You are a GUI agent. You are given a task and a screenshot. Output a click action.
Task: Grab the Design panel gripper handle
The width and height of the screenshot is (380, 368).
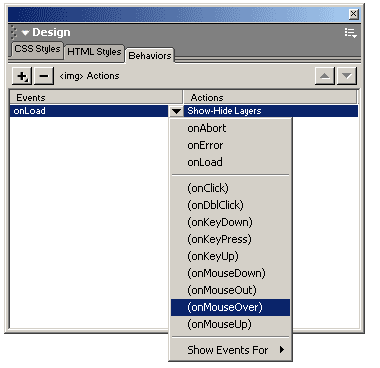pos(14,33)
